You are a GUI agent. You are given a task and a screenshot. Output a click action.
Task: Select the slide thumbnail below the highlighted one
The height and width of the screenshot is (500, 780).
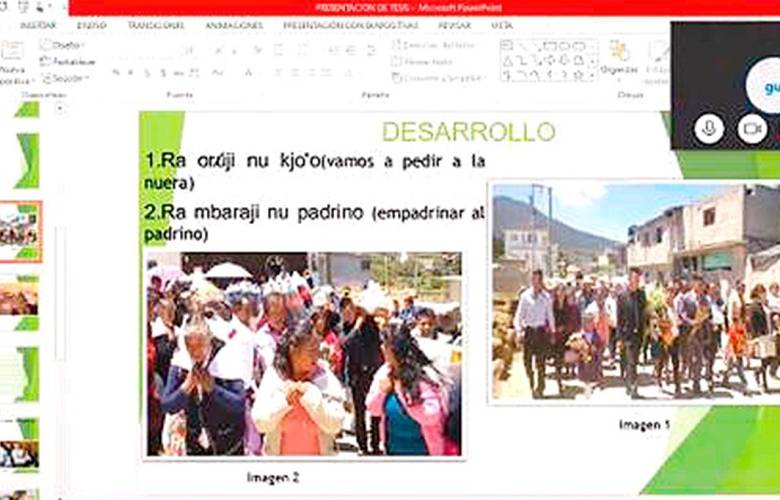(x=19, y=296)
